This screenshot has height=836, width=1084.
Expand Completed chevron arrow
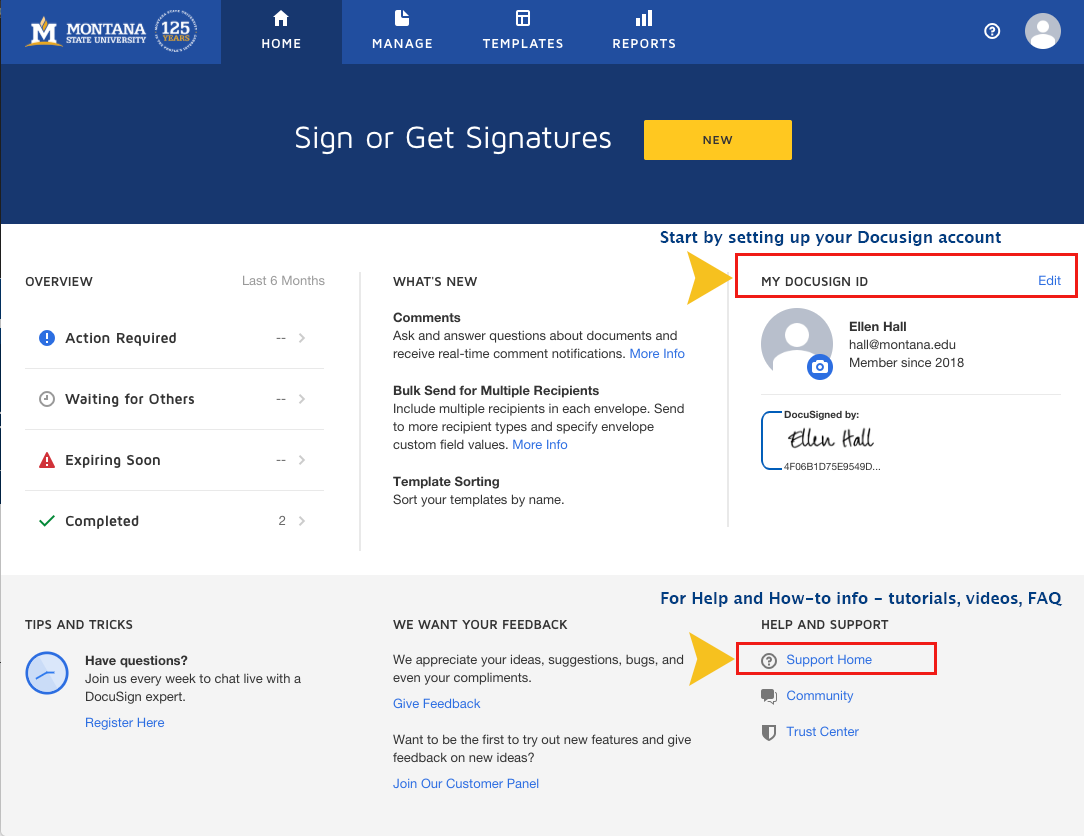click(301, 521)
